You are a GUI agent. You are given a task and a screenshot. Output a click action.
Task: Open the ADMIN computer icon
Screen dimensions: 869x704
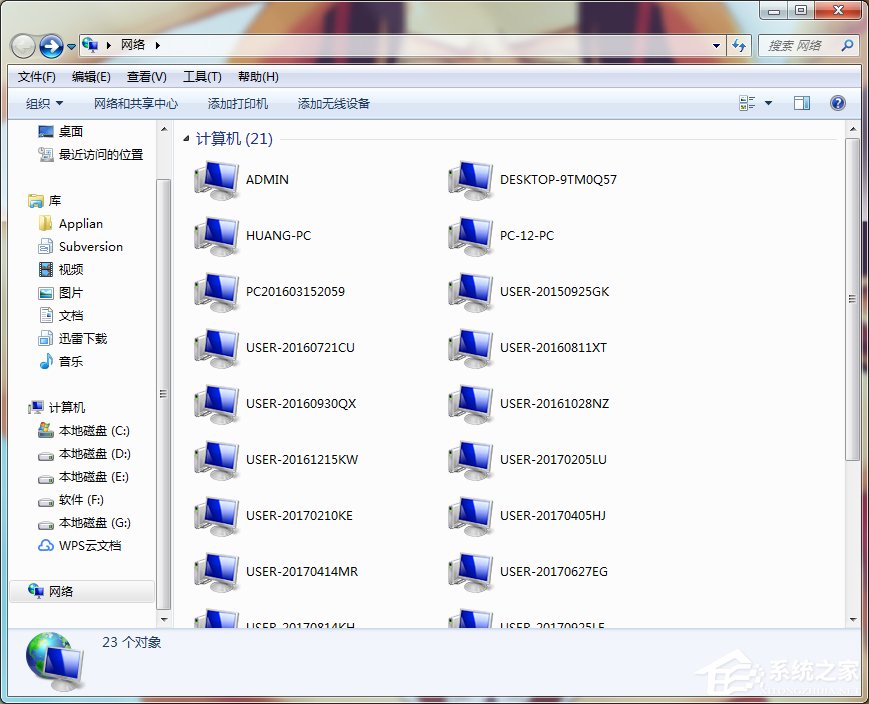click(216, 180)
